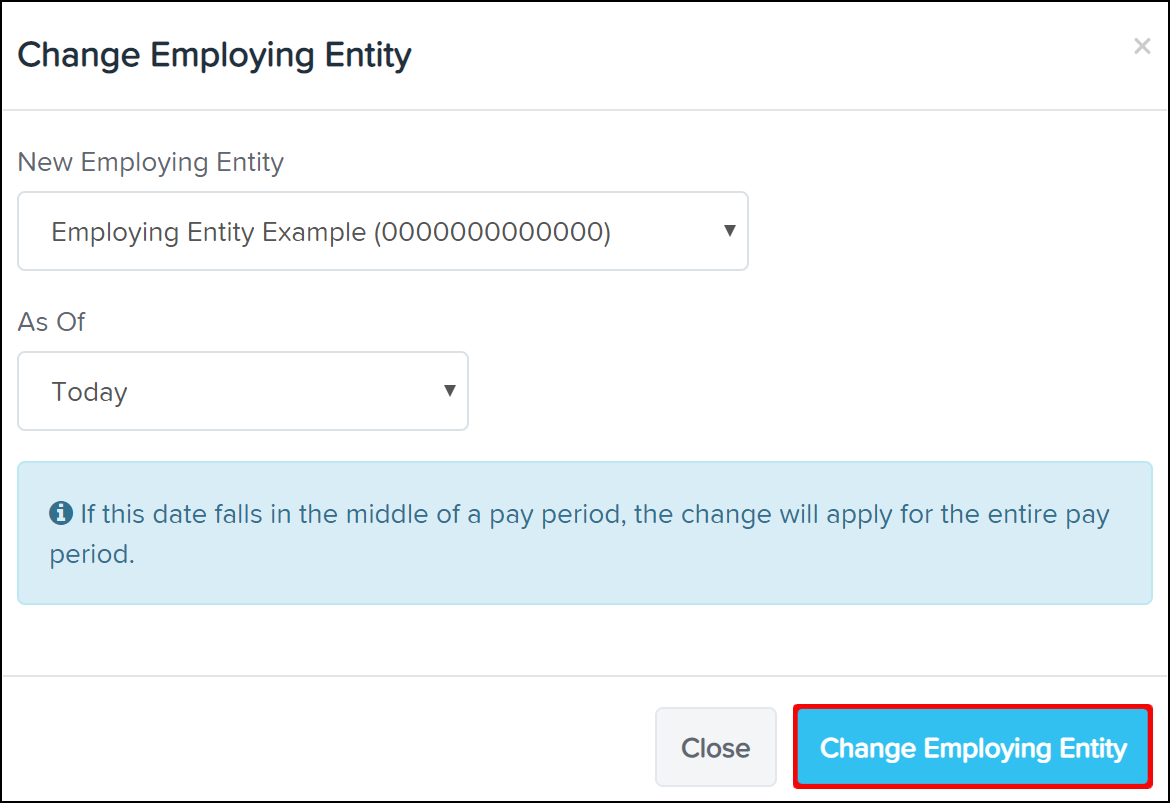The height and width of the screenshot is (803, 1170).
Task: Click the Change Employing Entity dialog title
Action: point(214,54)
